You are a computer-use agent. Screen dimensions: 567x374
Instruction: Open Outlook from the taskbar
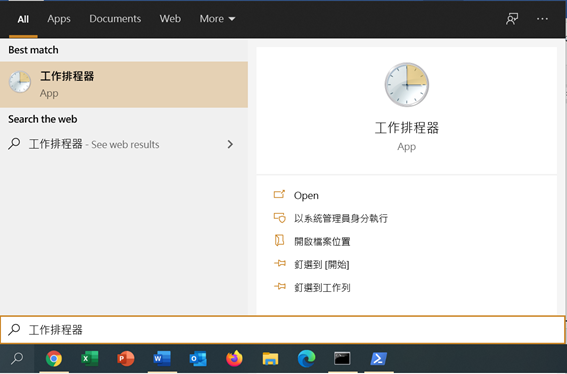pos(198,359)
